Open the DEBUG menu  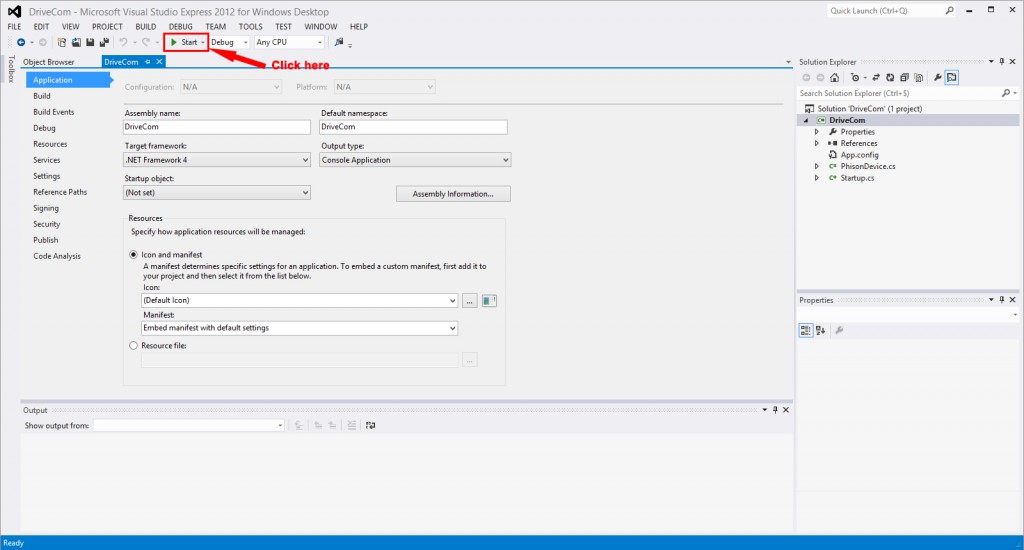point(180,27)
